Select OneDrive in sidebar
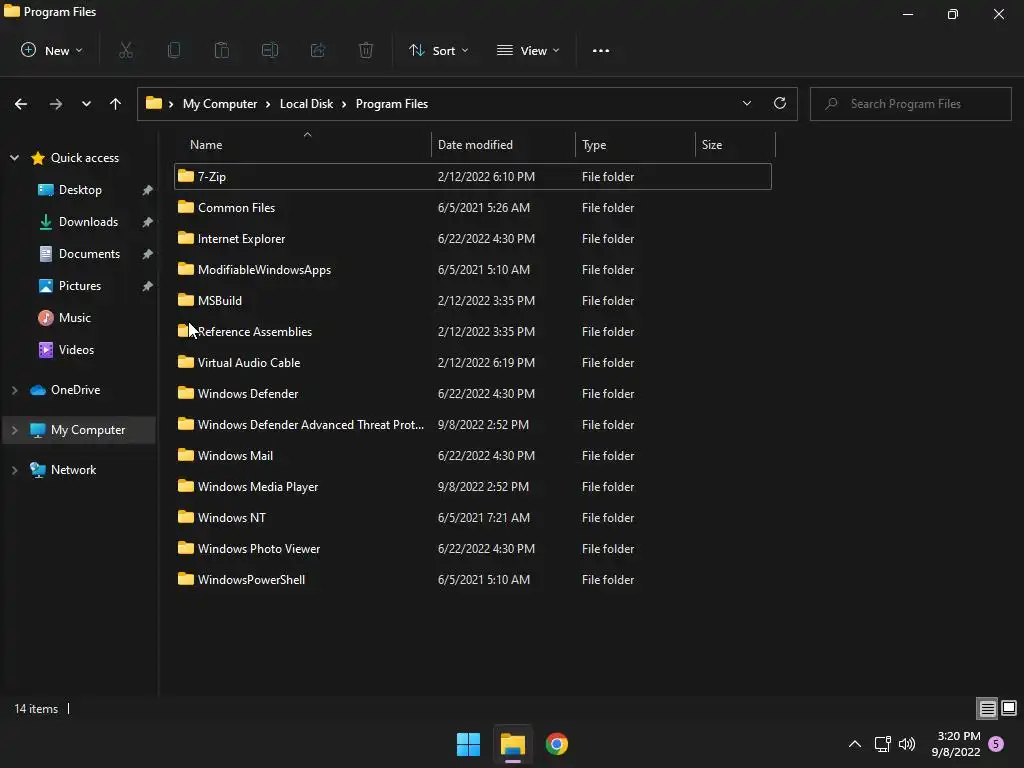Image resolution: width=1024 pixels, height=768 pixels. (76, 390)
